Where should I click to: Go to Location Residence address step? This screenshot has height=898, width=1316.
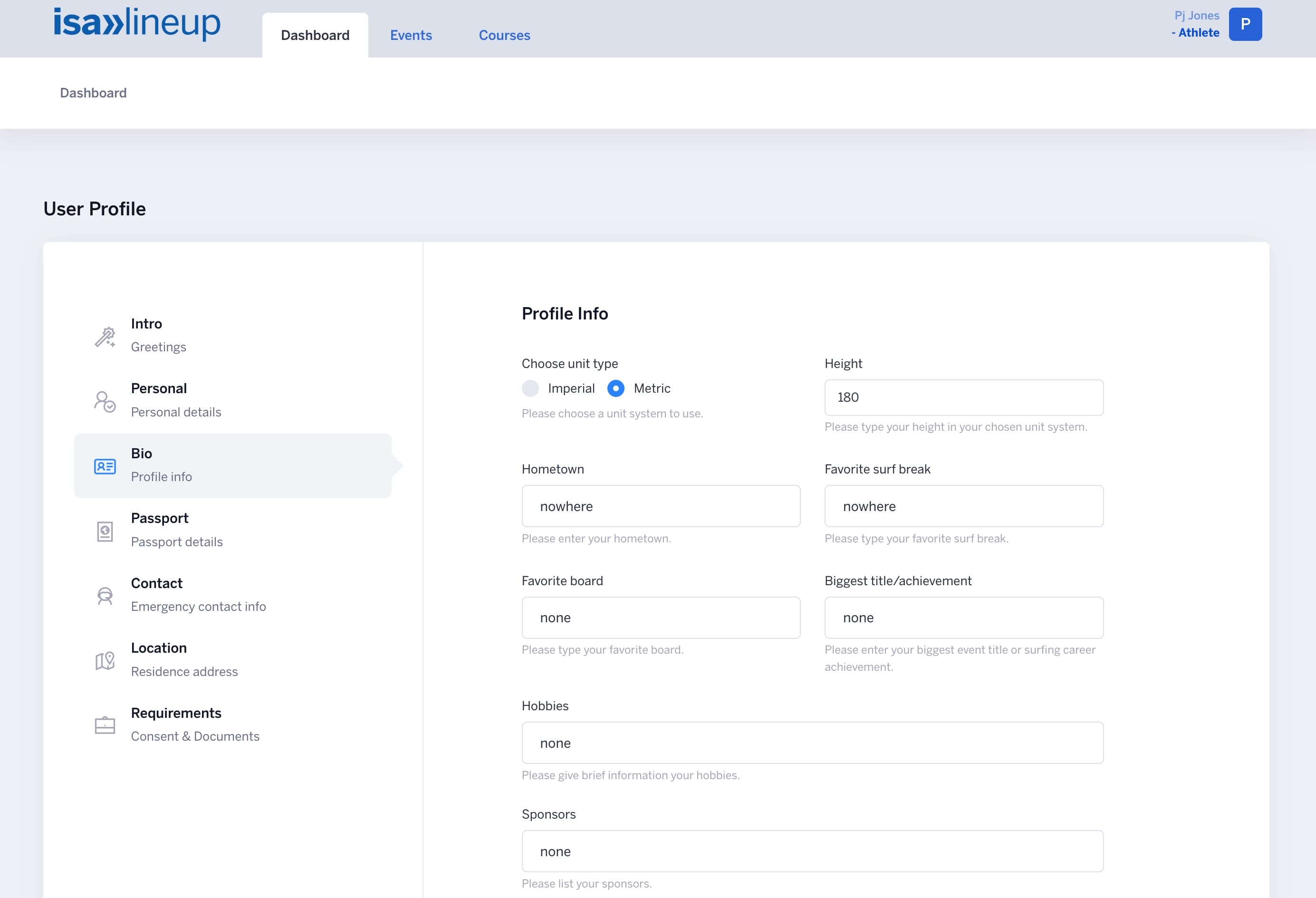click(233, 660)
